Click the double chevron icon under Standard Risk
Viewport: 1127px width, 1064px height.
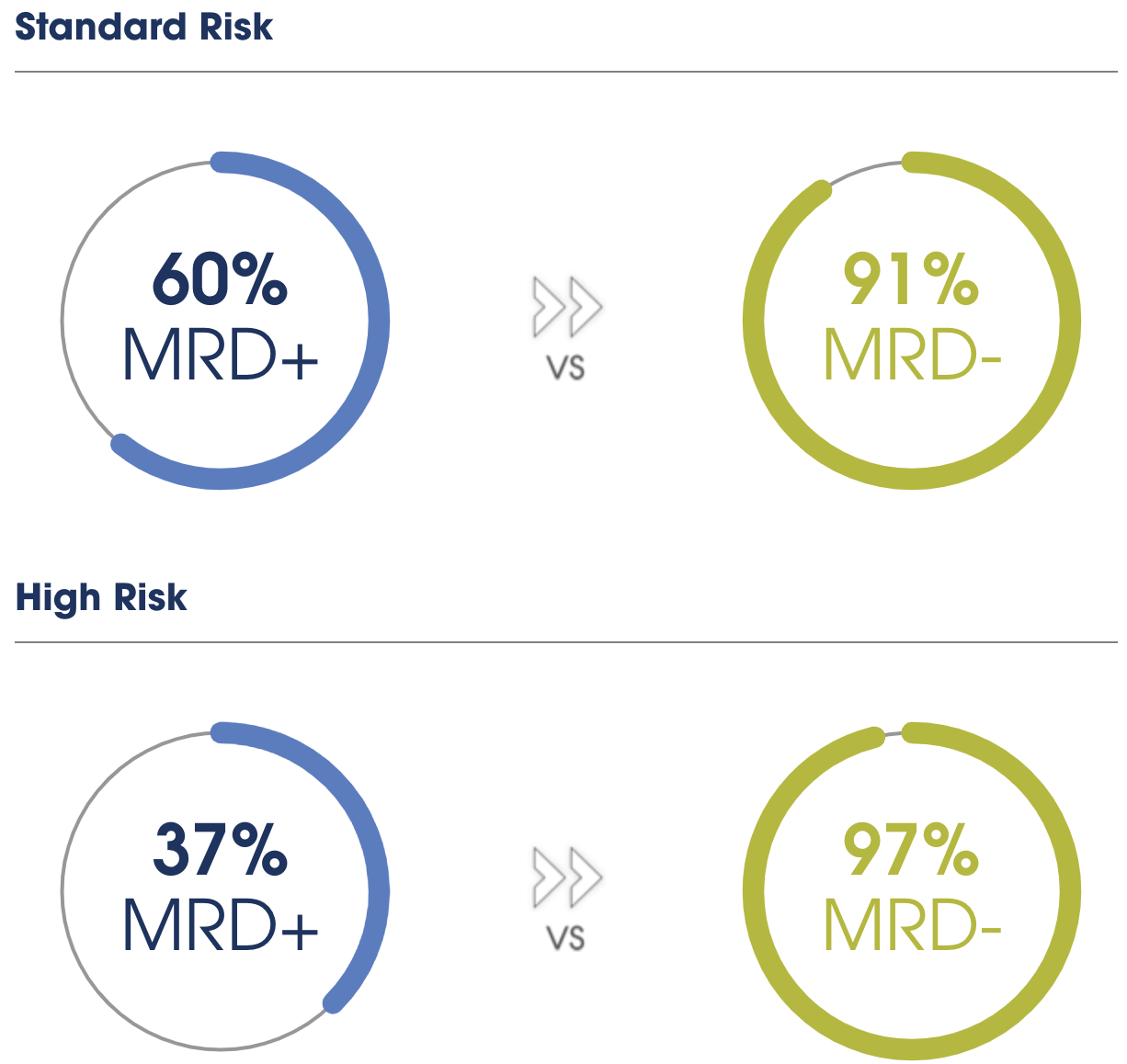pos(566,306)
